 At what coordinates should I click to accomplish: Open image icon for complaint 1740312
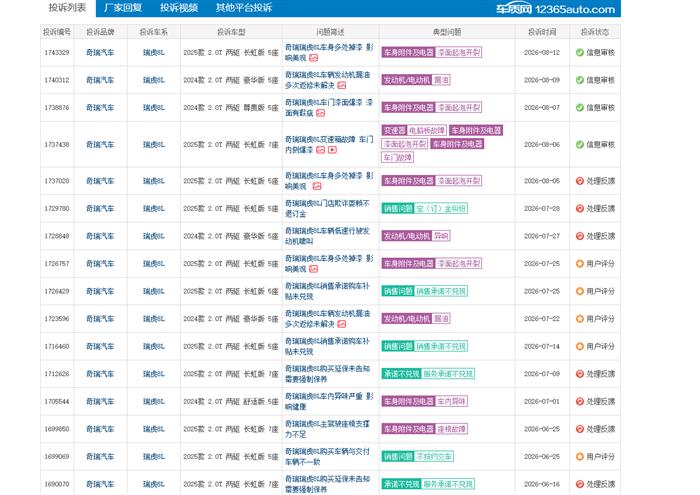coord(342,85)
